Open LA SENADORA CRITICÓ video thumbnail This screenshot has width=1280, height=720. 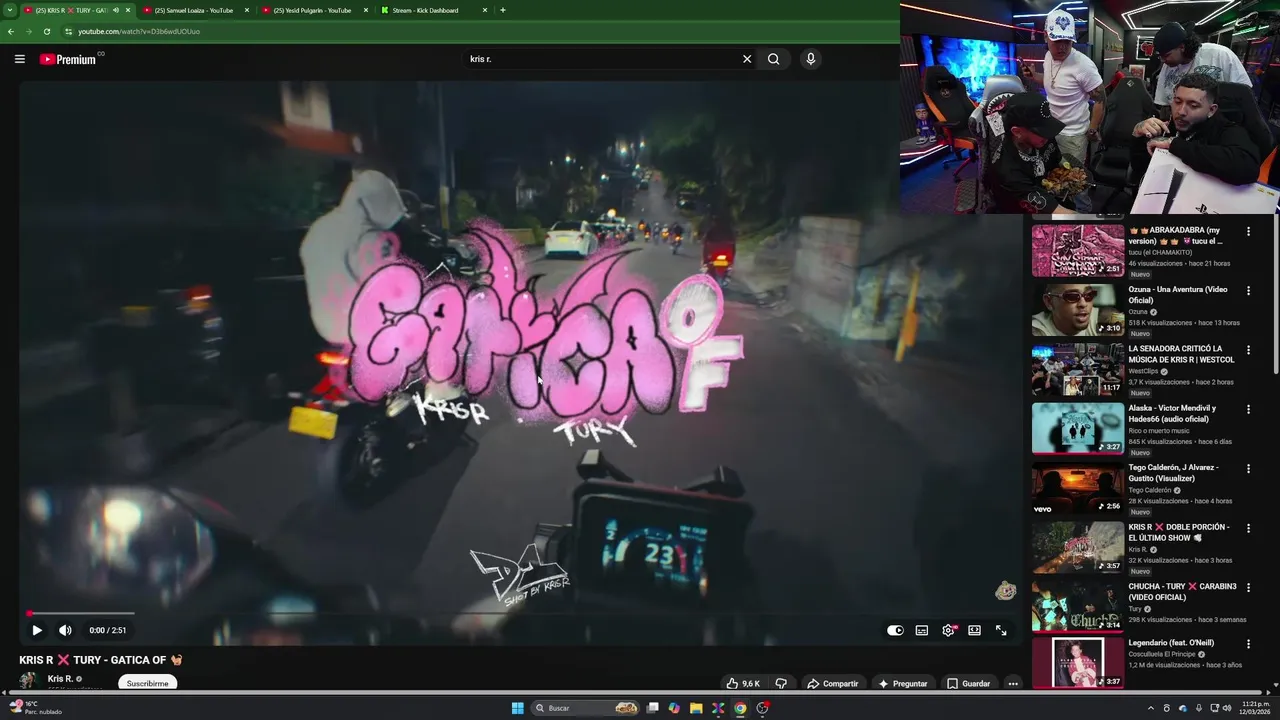coord(1078,370)
